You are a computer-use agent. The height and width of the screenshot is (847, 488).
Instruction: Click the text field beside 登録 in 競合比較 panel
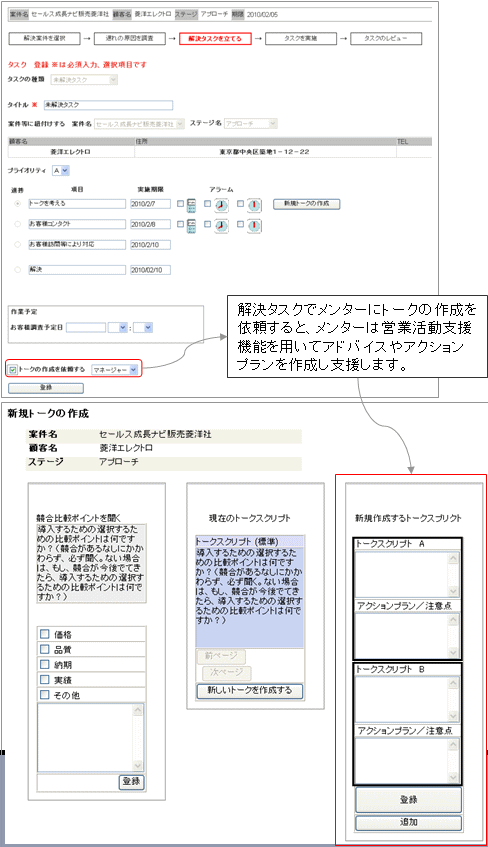click(x=78, y=782)
